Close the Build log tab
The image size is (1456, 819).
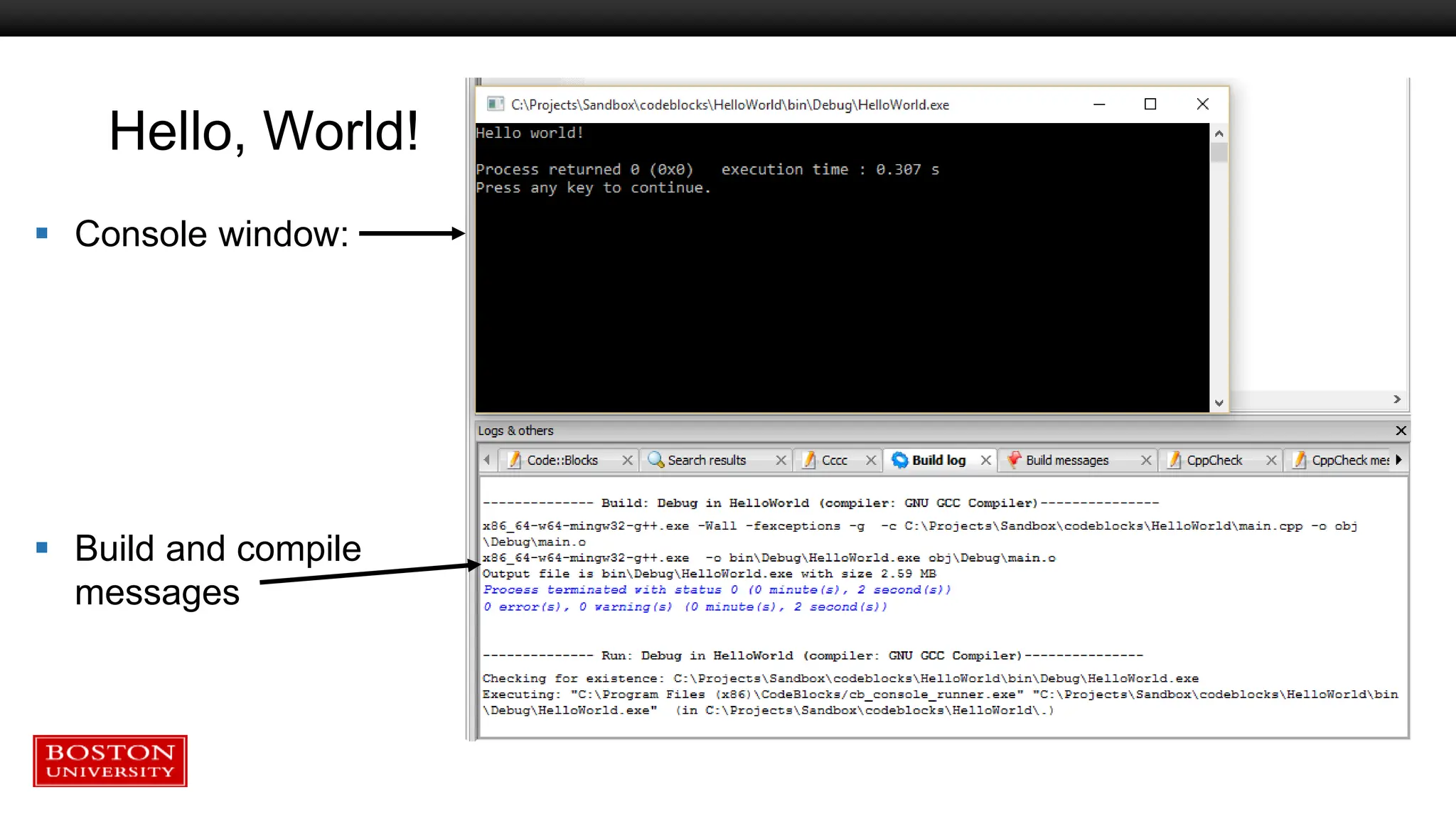986,460
